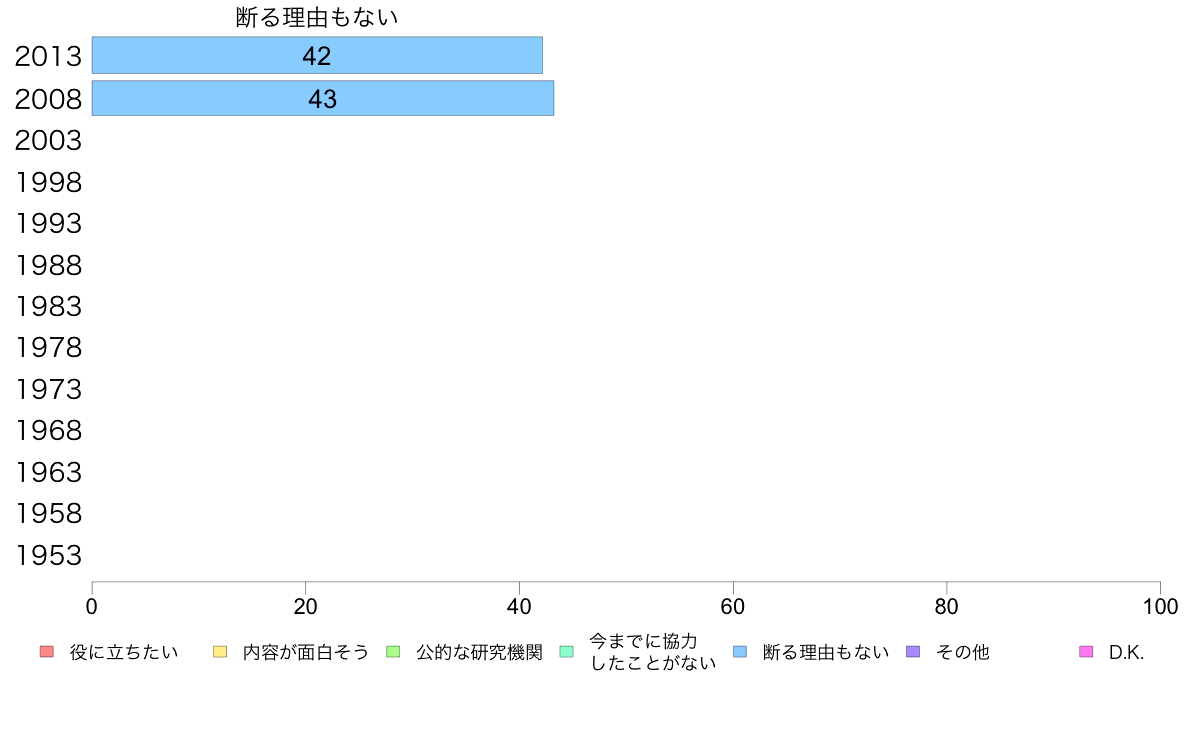Click the 2013 year label
This screenshot has height=736, width=1188.
(48, 56)
